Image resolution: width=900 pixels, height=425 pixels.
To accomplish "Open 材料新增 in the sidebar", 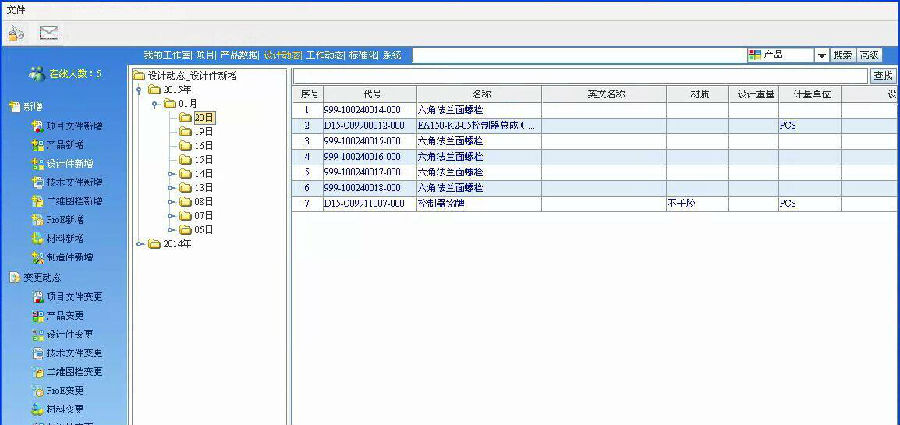I will tap(59, 238).
